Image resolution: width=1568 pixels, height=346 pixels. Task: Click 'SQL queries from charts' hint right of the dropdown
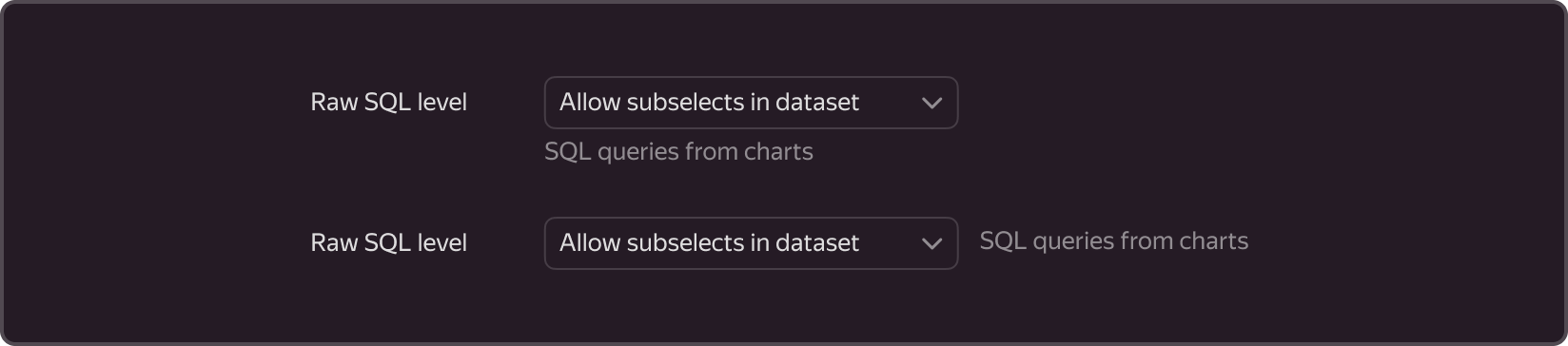[x=1114, y=241]
